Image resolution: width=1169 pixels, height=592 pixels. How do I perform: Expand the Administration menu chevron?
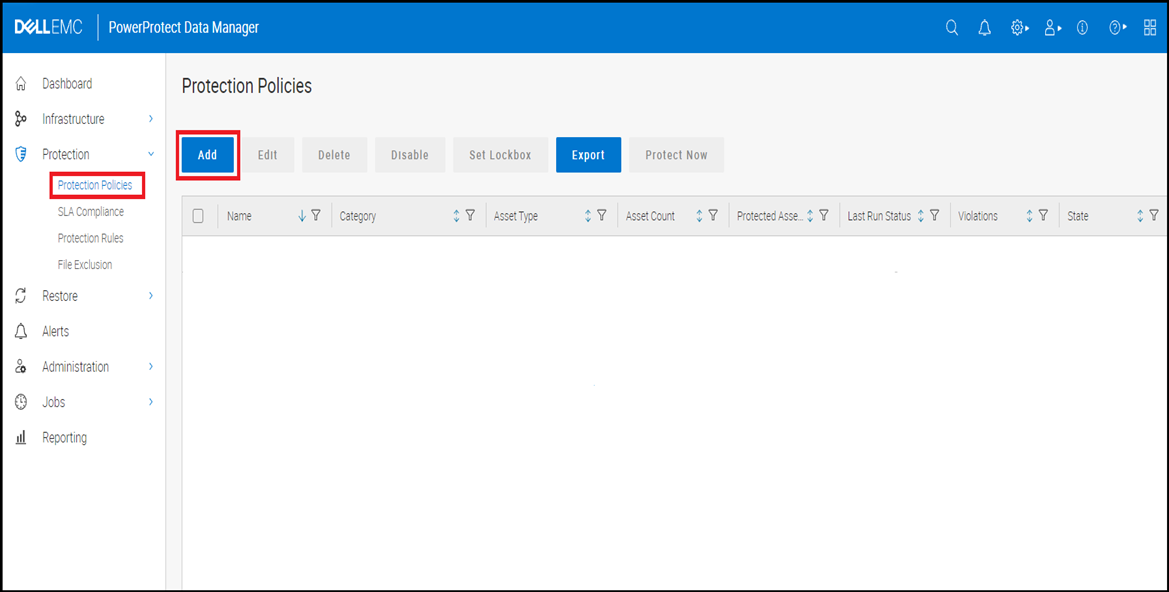pyautogui.click(x=151, y=367)
